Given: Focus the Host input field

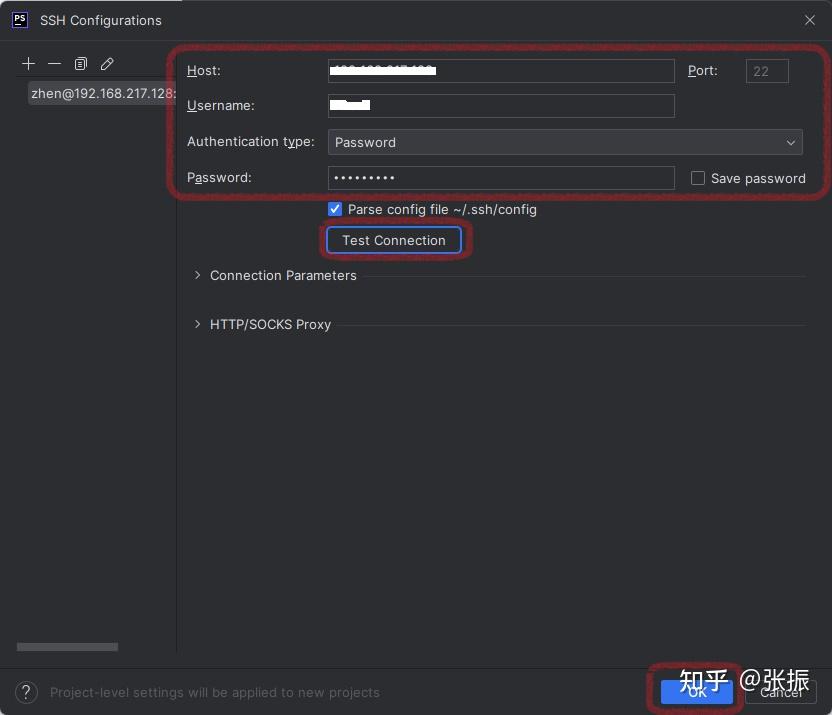Looking at the screenshot, I should click(x=501, y=71).
